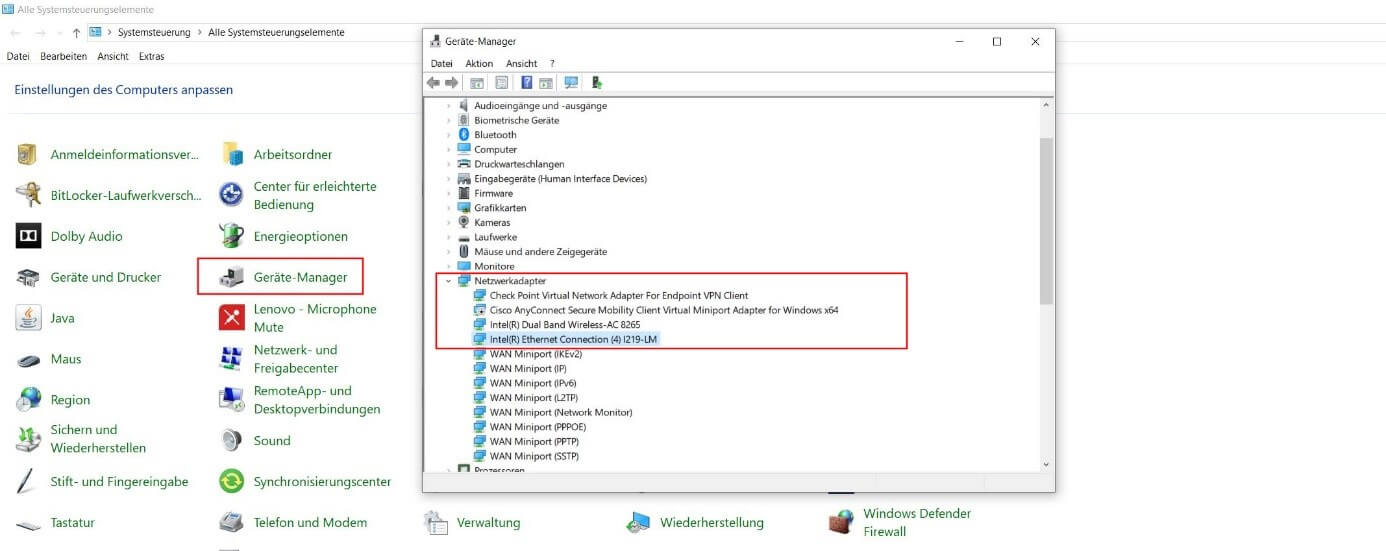Image resolution: width=1386 pixels, height=551 pixels.
Task: Click the Bluetooth symbol in the device tree
Action: [464, 134]
